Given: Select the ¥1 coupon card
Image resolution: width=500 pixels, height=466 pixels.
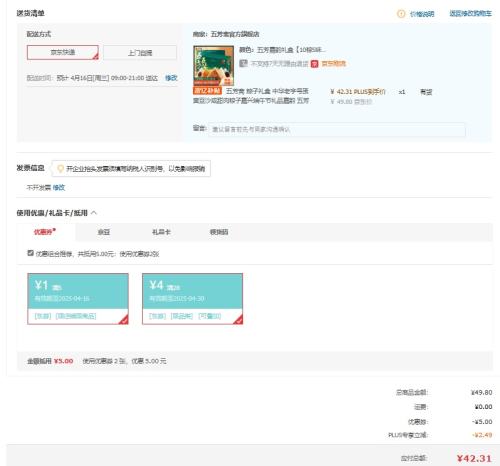Looking at the screenshot, I should click(78, 299).
